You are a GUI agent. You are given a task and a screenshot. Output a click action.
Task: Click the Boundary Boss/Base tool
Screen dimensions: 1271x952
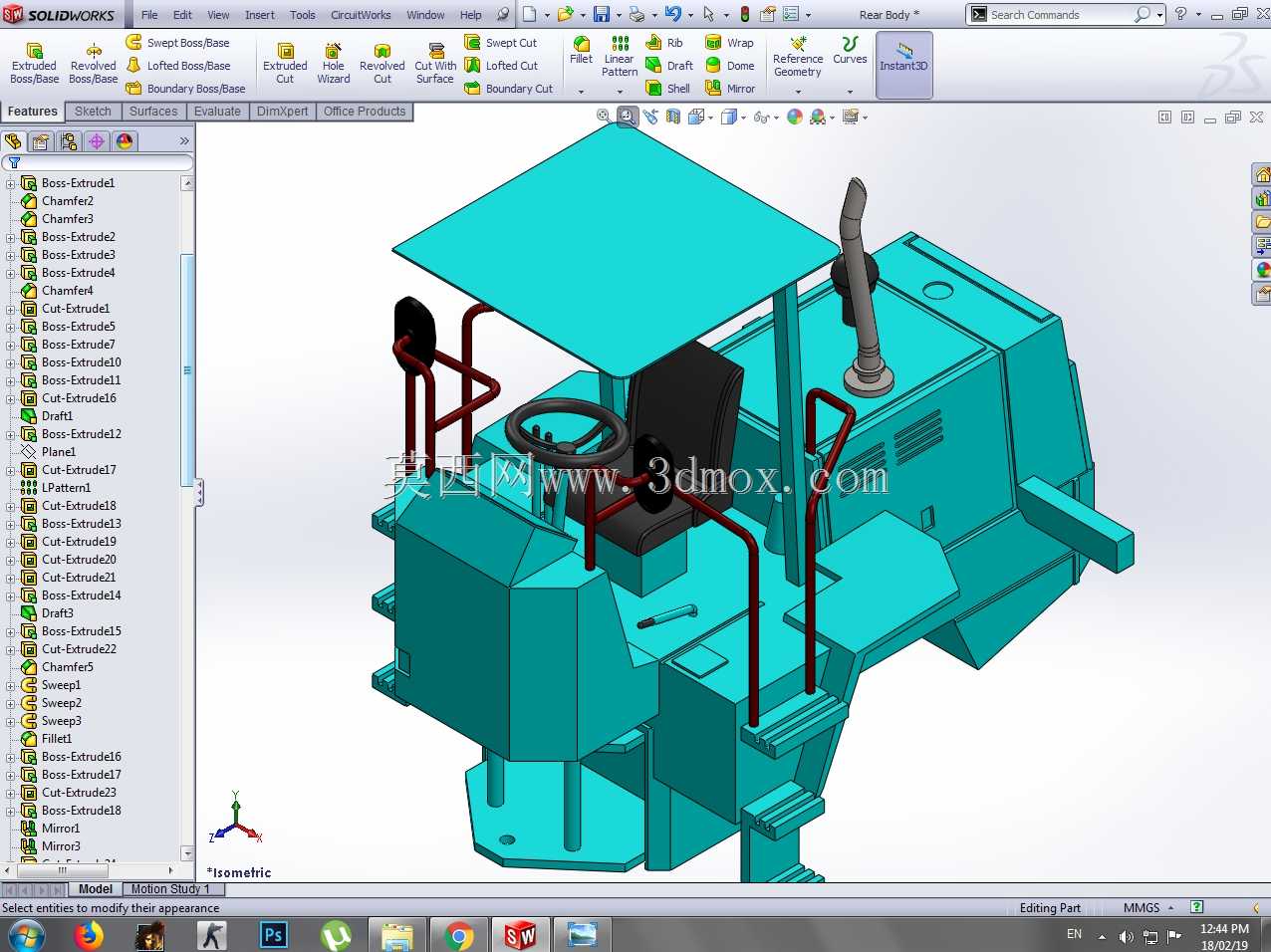tap(185, 89)
